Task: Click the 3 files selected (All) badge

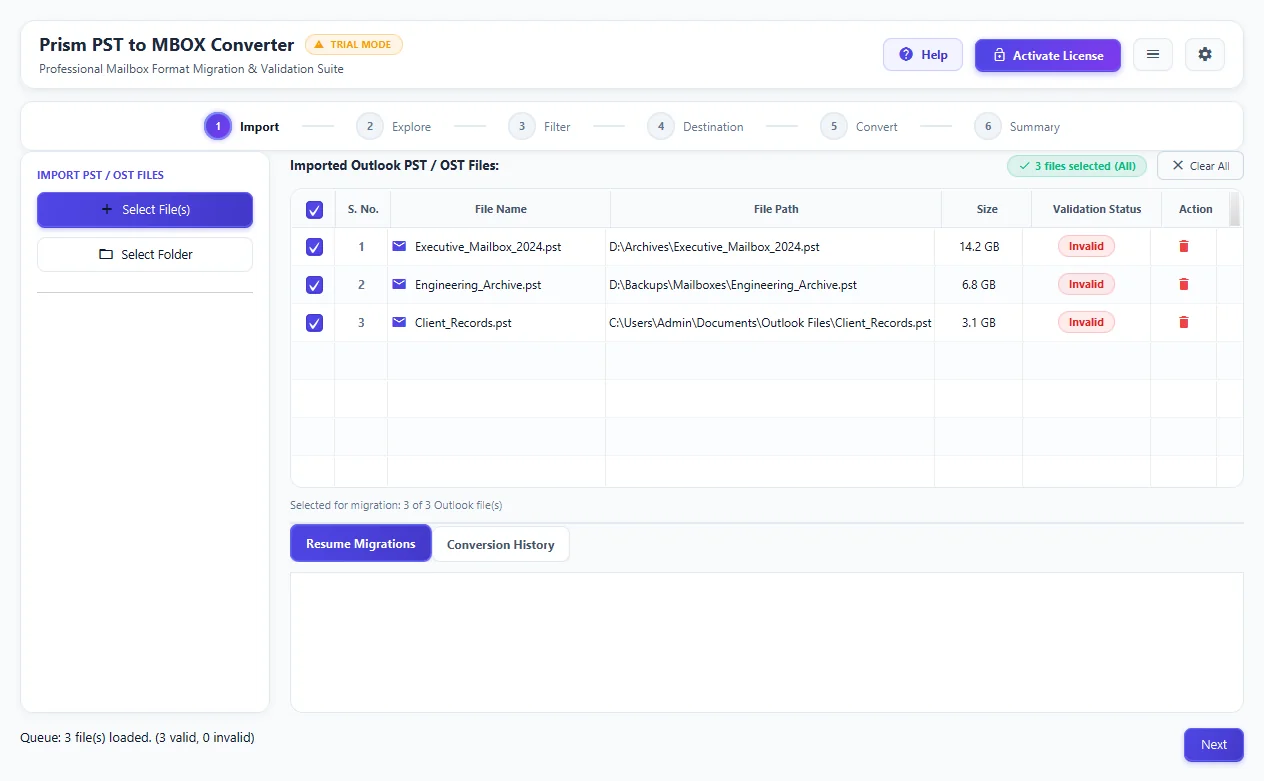Action: (1077, 166)
